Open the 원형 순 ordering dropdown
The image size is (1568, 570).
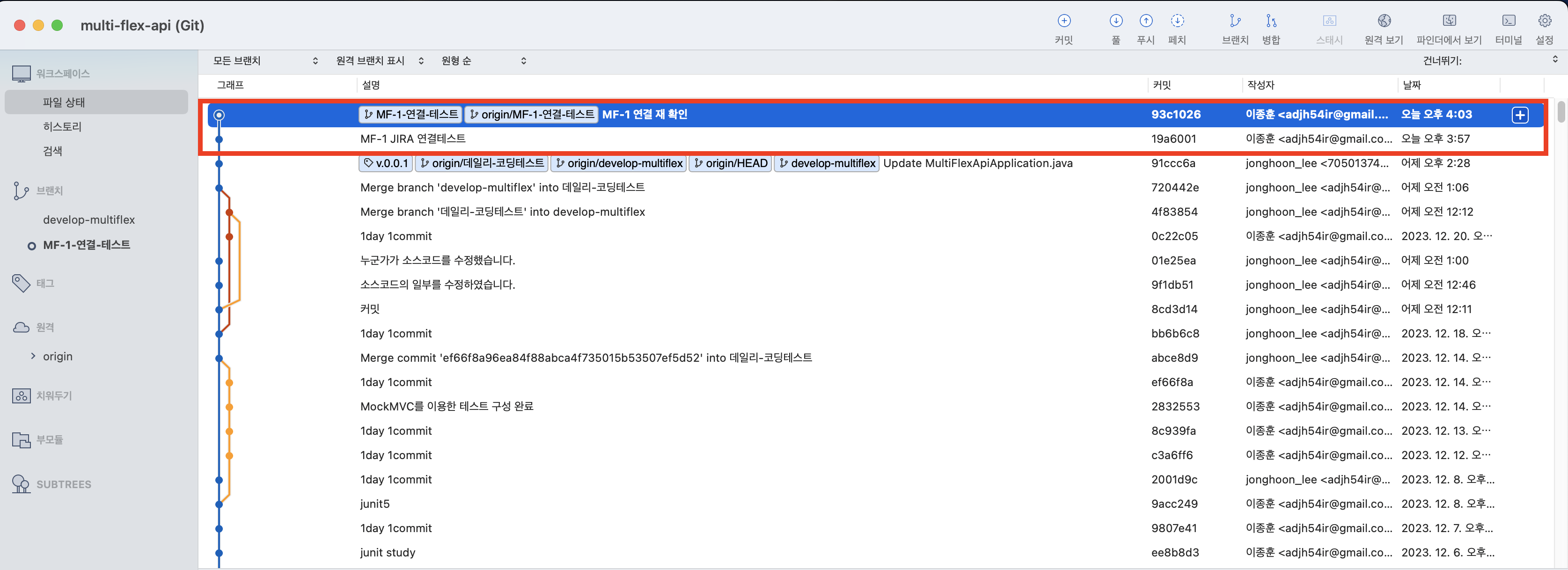tap(484, 61)
